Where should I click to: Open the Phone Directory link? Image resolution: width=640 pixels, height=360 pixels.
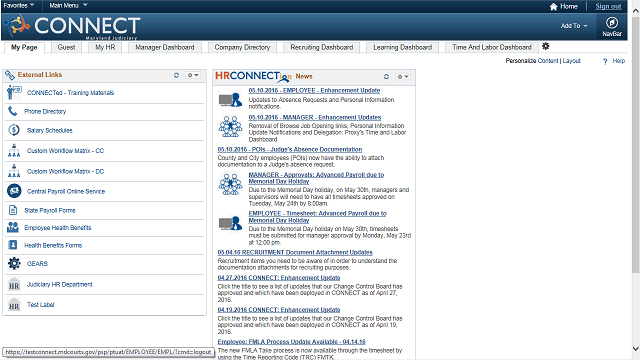pyautogui.click(x=45, y=111)
